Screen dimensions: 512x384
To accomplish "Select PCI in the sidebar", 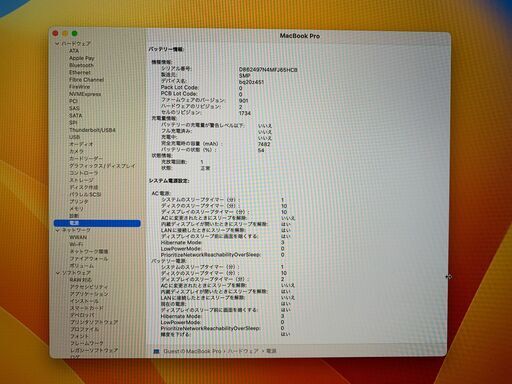I will (73, 101).
